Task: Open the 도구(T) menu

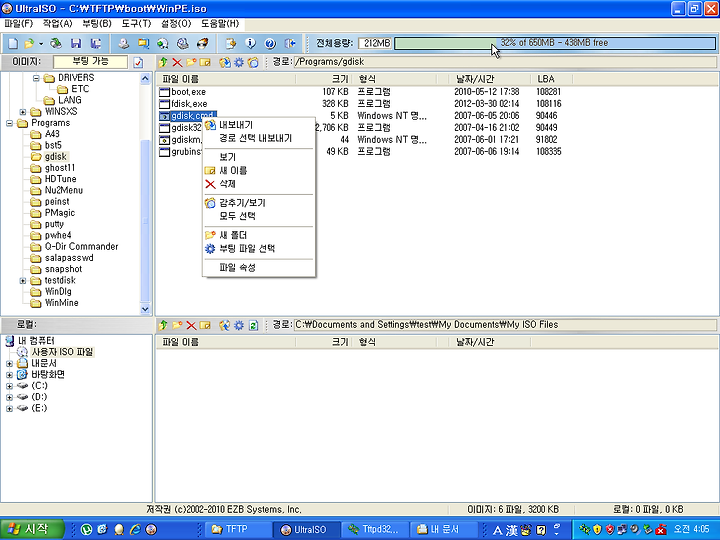Action: pos(136,23)
